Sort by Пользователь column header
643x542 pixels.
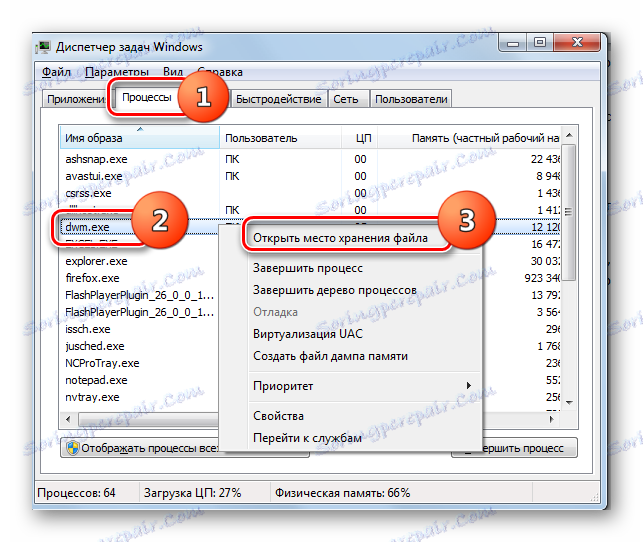[x=280, y=138]
